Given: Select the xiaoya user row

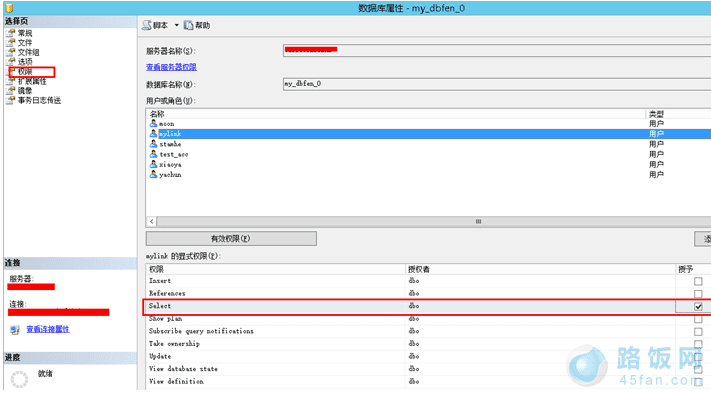Looking at the screenshot, I should coord(429,164).
